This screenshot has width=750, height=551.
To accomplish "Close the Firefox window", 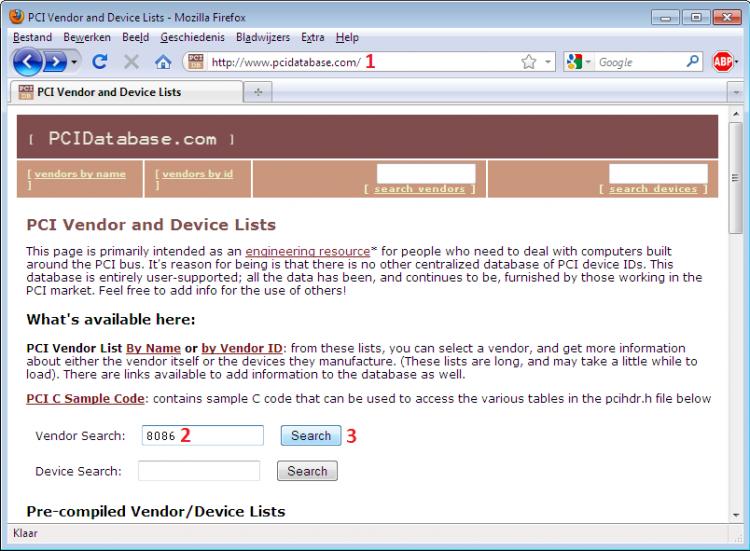I will pos(727,18).
